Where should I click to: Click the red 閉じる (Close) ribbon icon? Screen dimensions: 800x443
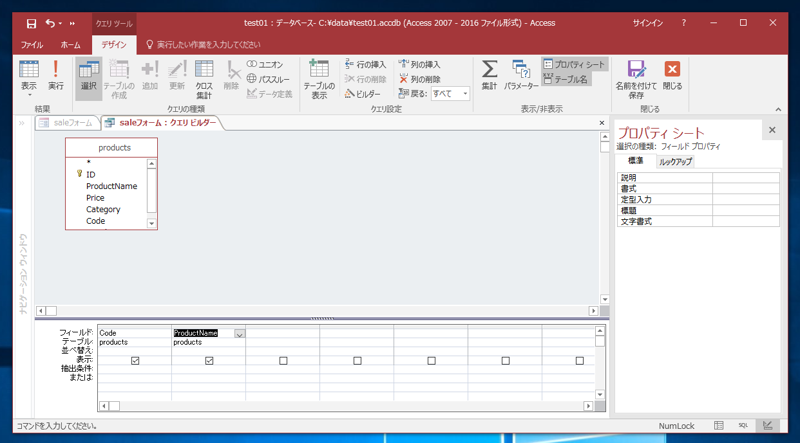pos(673,73)
